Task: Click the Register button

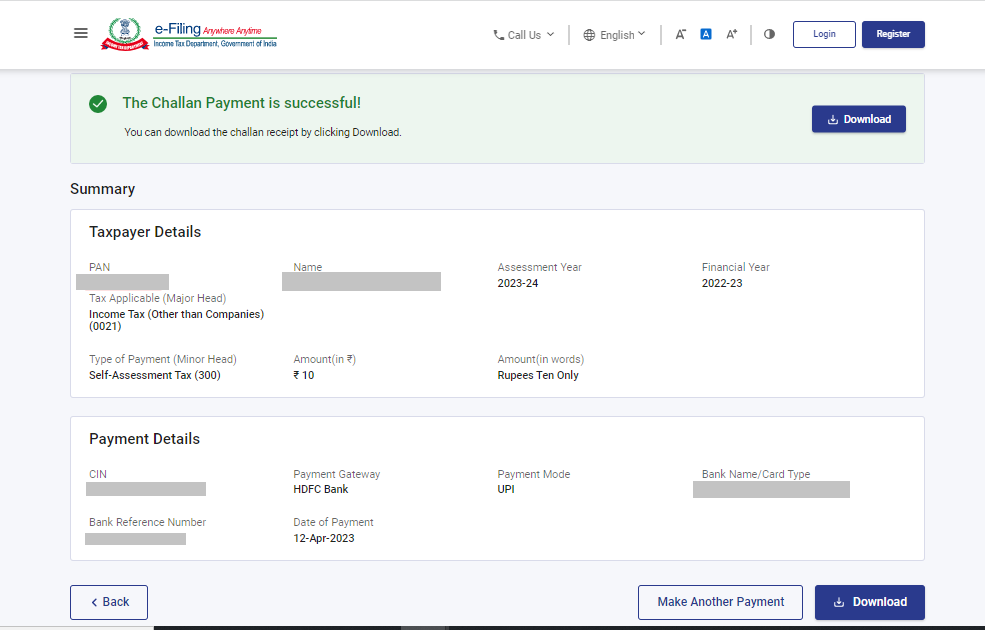Action: pyautogui.click(x=893, y=34)
